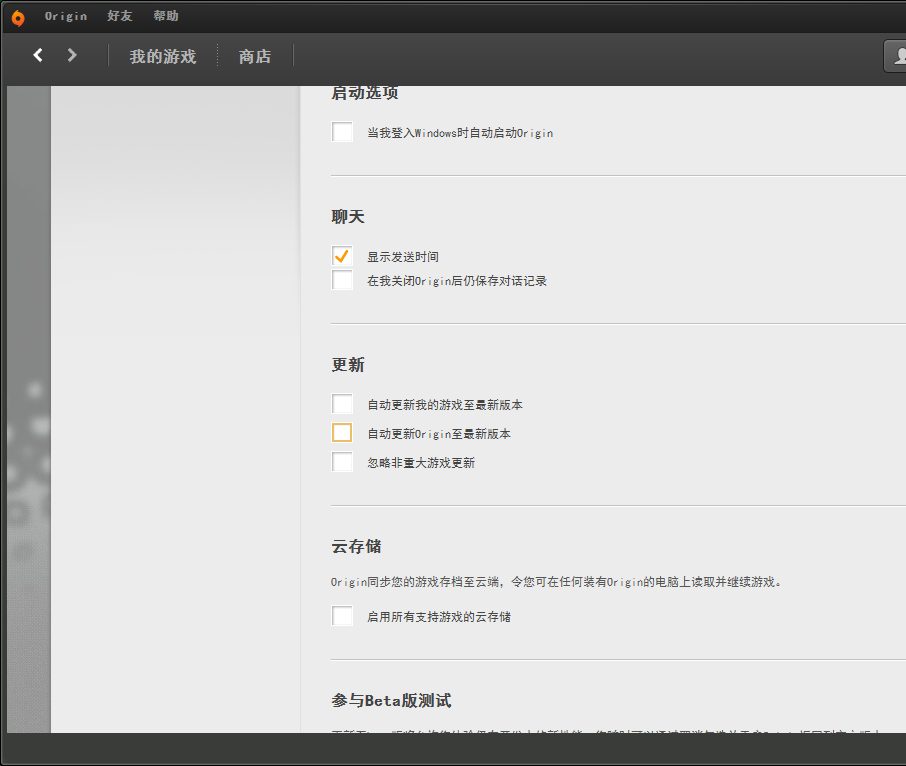Go back with the left arrow

[x=38, y=55]
